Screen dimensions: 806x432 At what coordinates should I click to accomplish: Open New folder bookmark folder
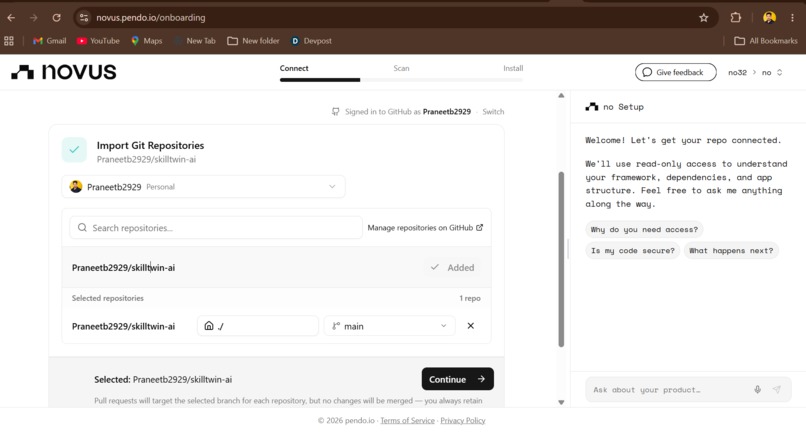(253, 41)
